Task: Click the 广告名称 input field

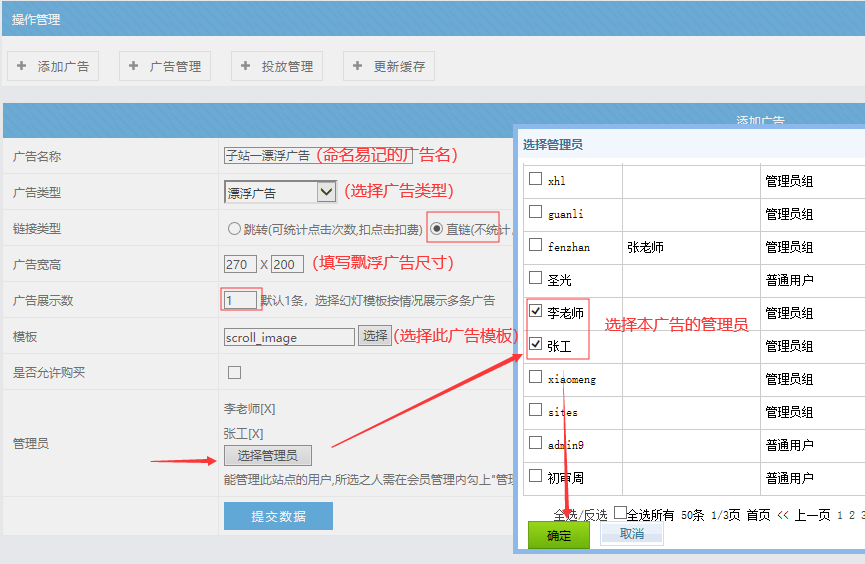Action: pos(267,156)
